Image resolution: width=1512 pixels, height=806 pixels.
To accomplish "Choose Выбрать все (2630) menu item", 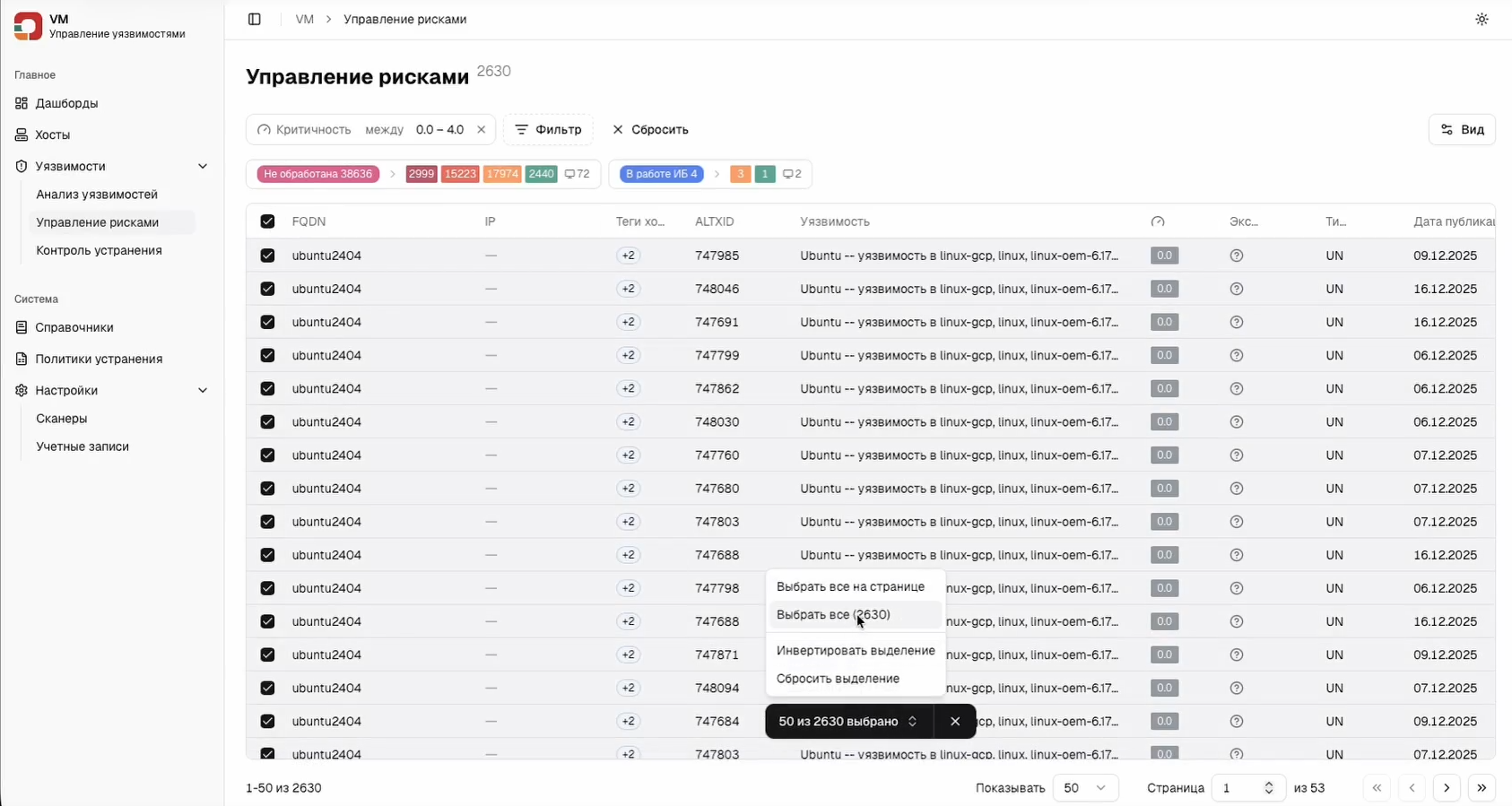I will coord(833,615).
